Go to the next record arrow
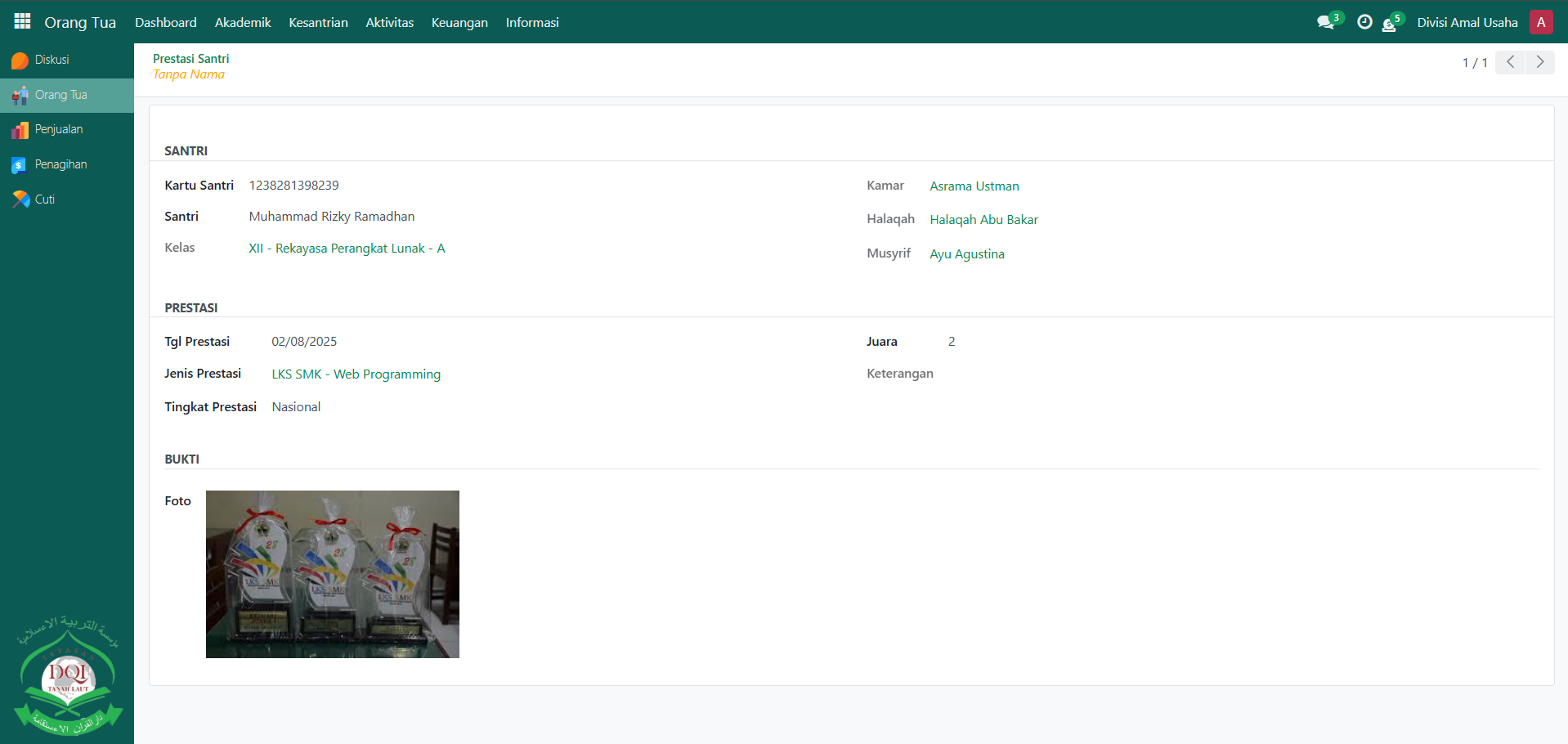 (x=1540, y=62)
